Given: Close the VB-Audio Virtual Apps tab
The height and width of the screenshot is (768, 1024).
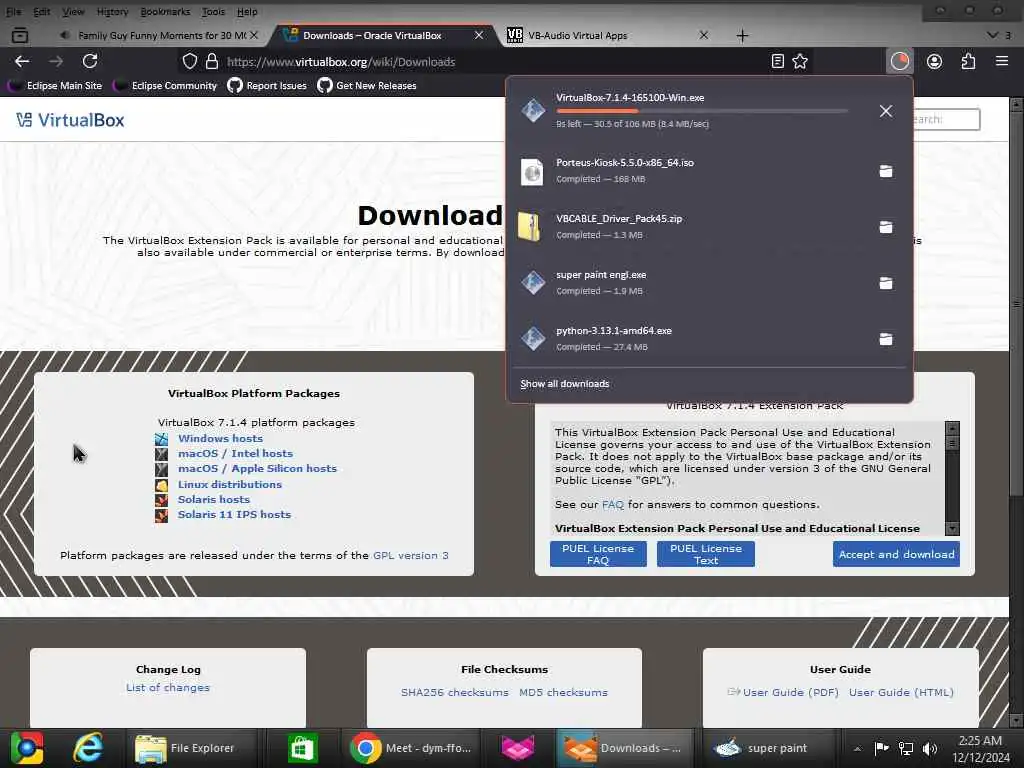Looking at the screenshot, I should (x=703, y=35).
